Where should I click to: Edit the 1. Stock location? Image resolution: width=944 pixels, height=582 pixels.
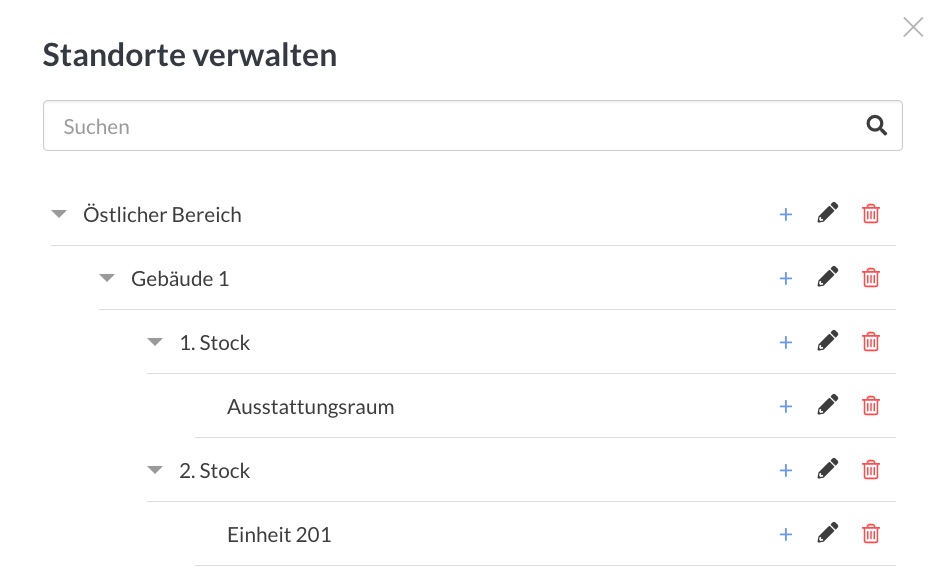pyautogui.click(x=828, y=341)
